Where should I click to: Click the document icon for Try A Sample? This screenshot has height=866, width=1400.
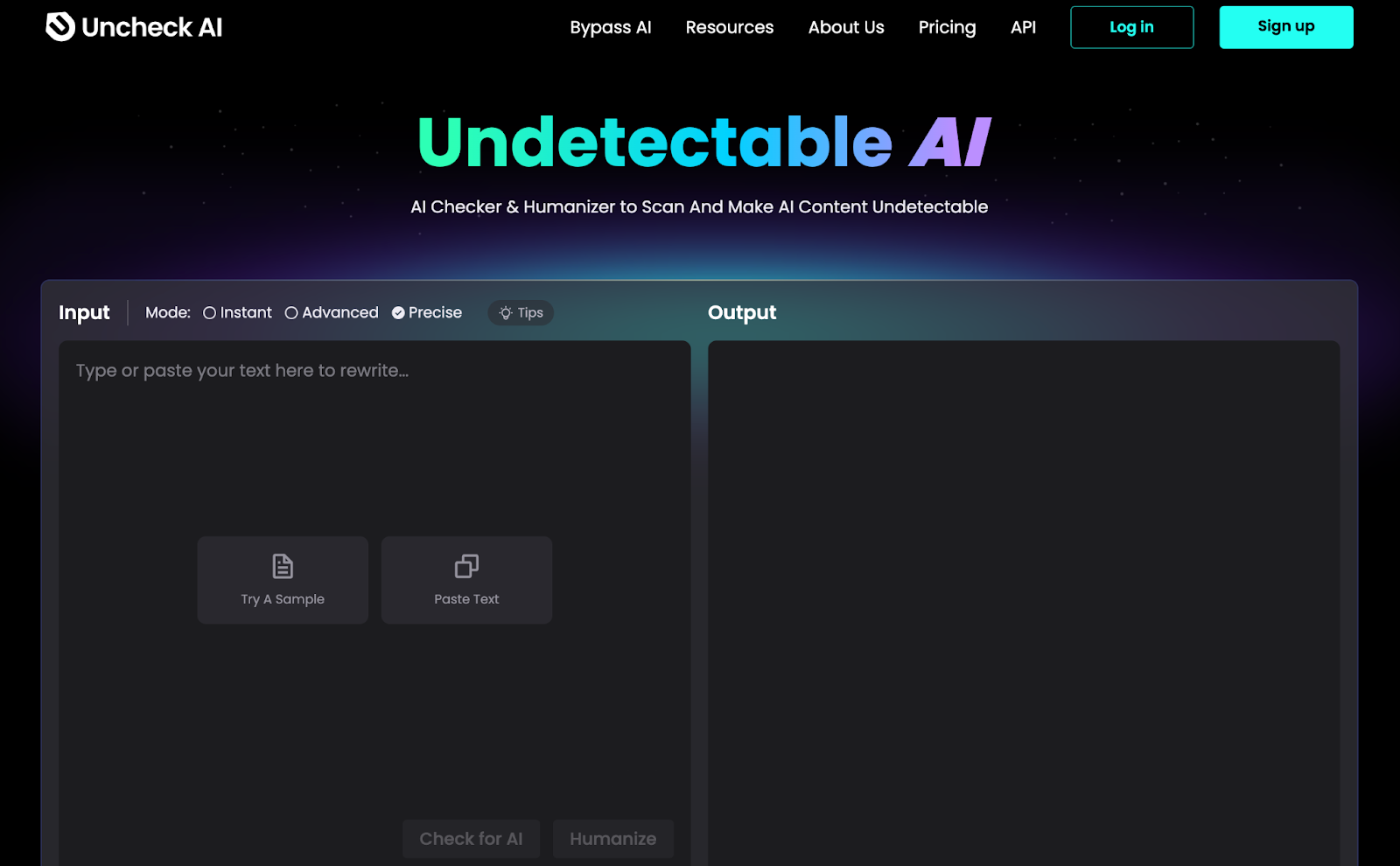[x=283, y=566]
